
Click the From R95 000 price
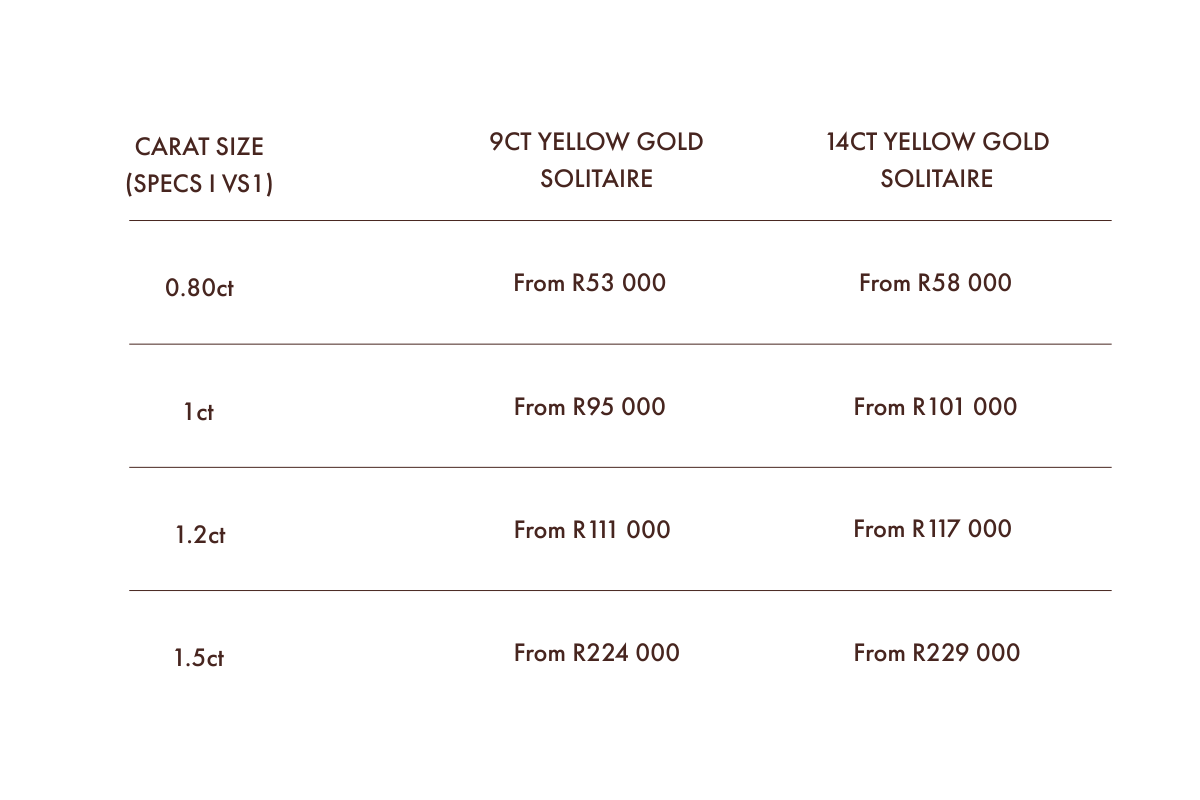pos(589,407)
